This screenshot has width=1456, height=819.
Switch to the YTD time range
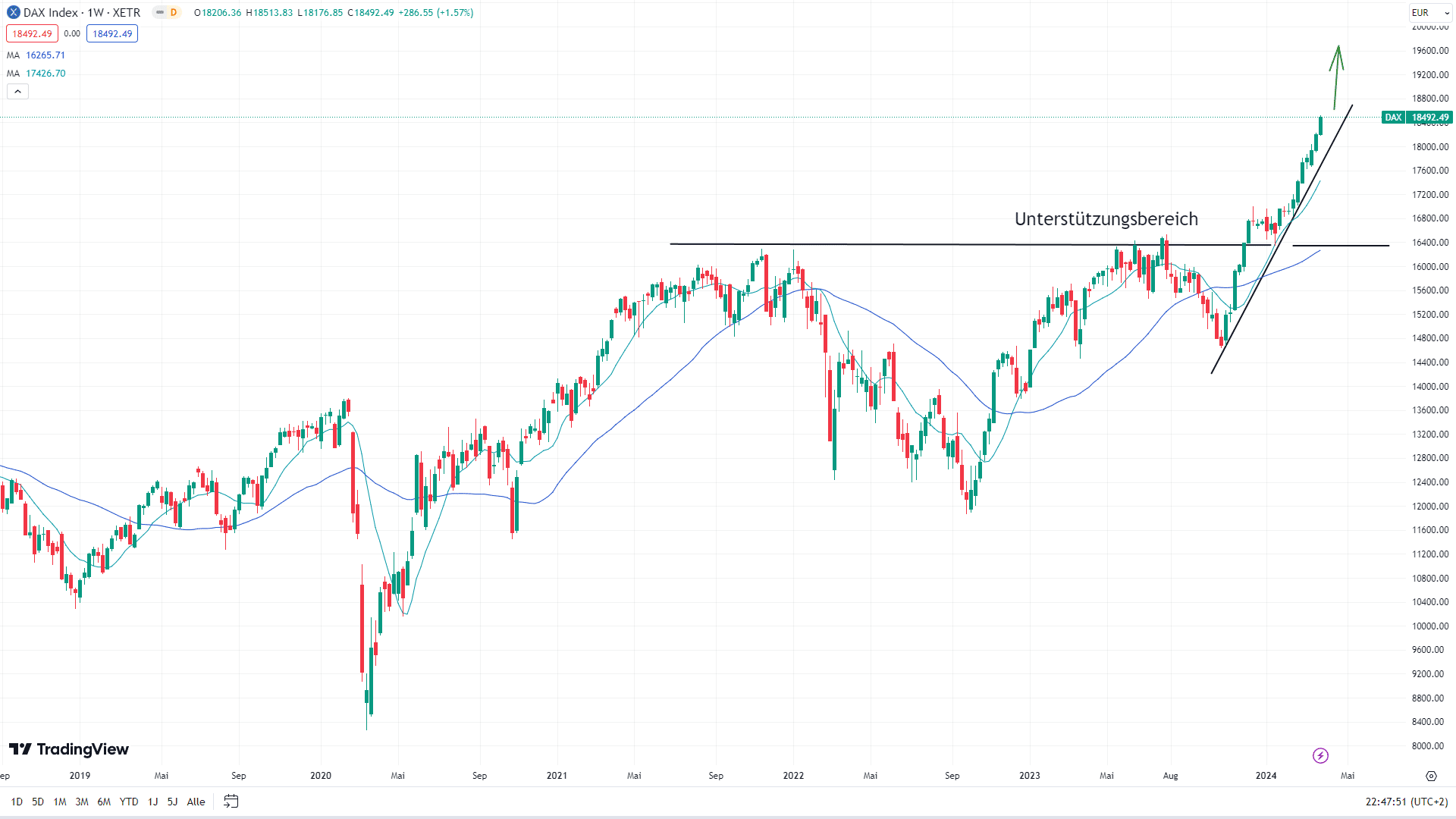[129, 802]
